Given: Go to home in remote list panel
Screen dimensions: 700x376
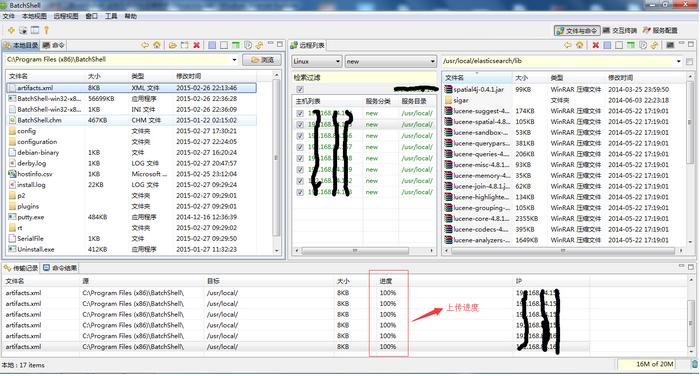Looking at the screenshot, I should coord(579,45).
